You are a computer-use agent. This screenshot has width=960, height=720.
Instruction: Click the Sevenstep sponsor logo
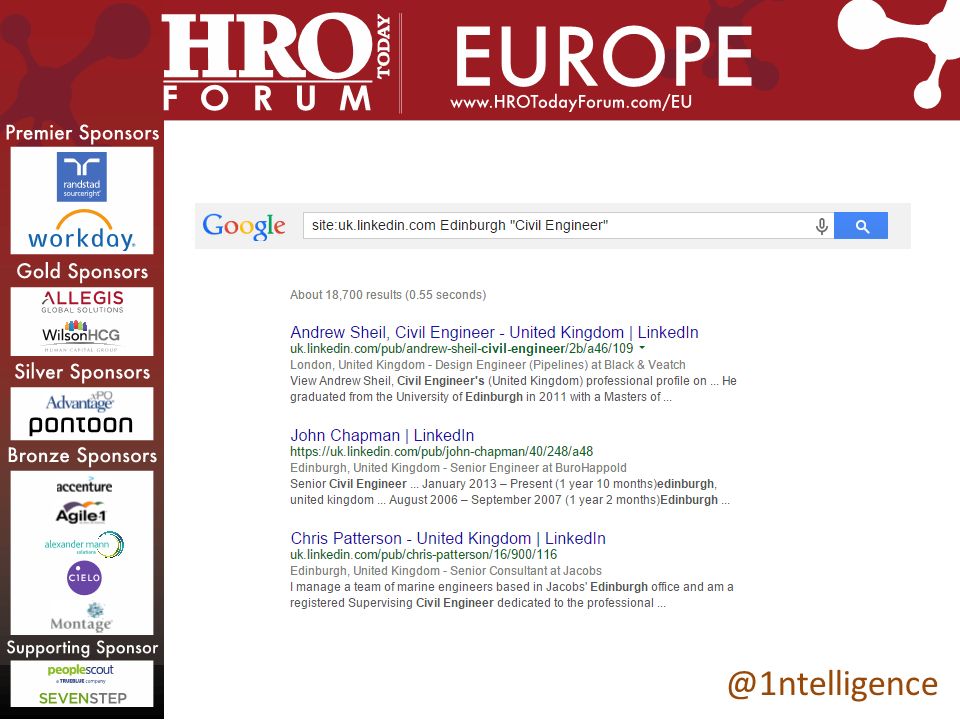(83, 698)
